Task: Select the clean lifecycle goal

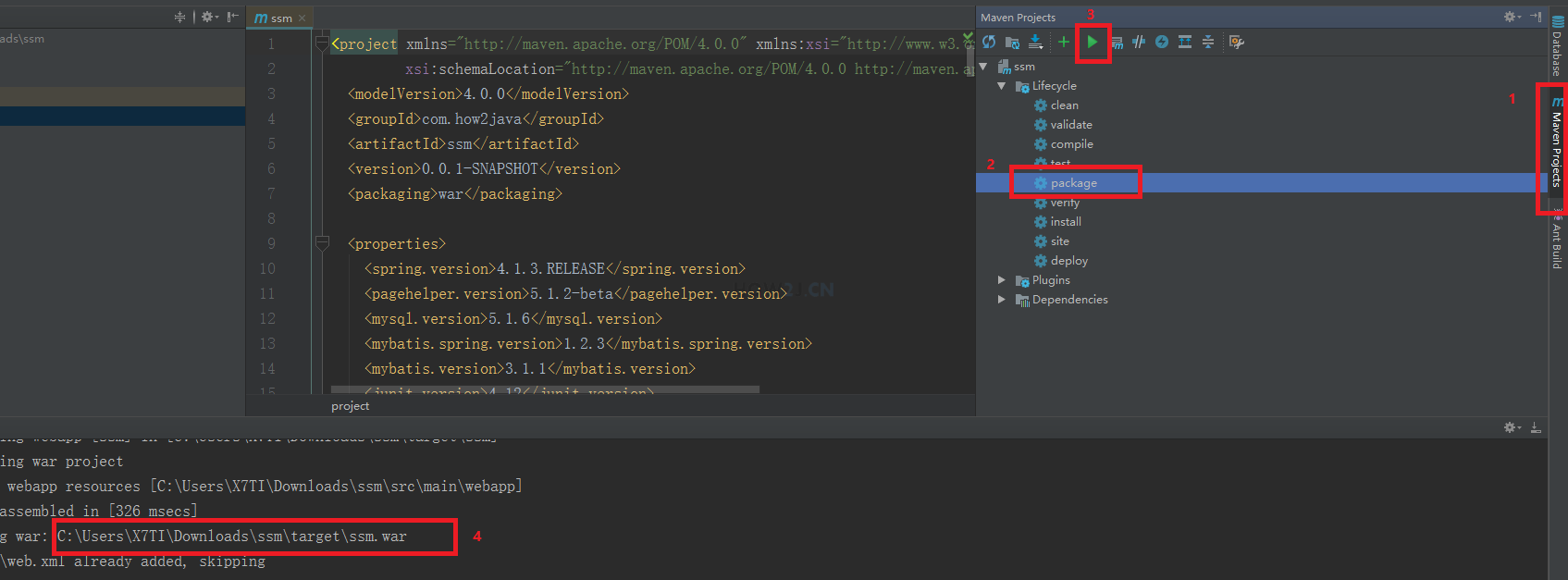Action: (x=1065, y=105)
